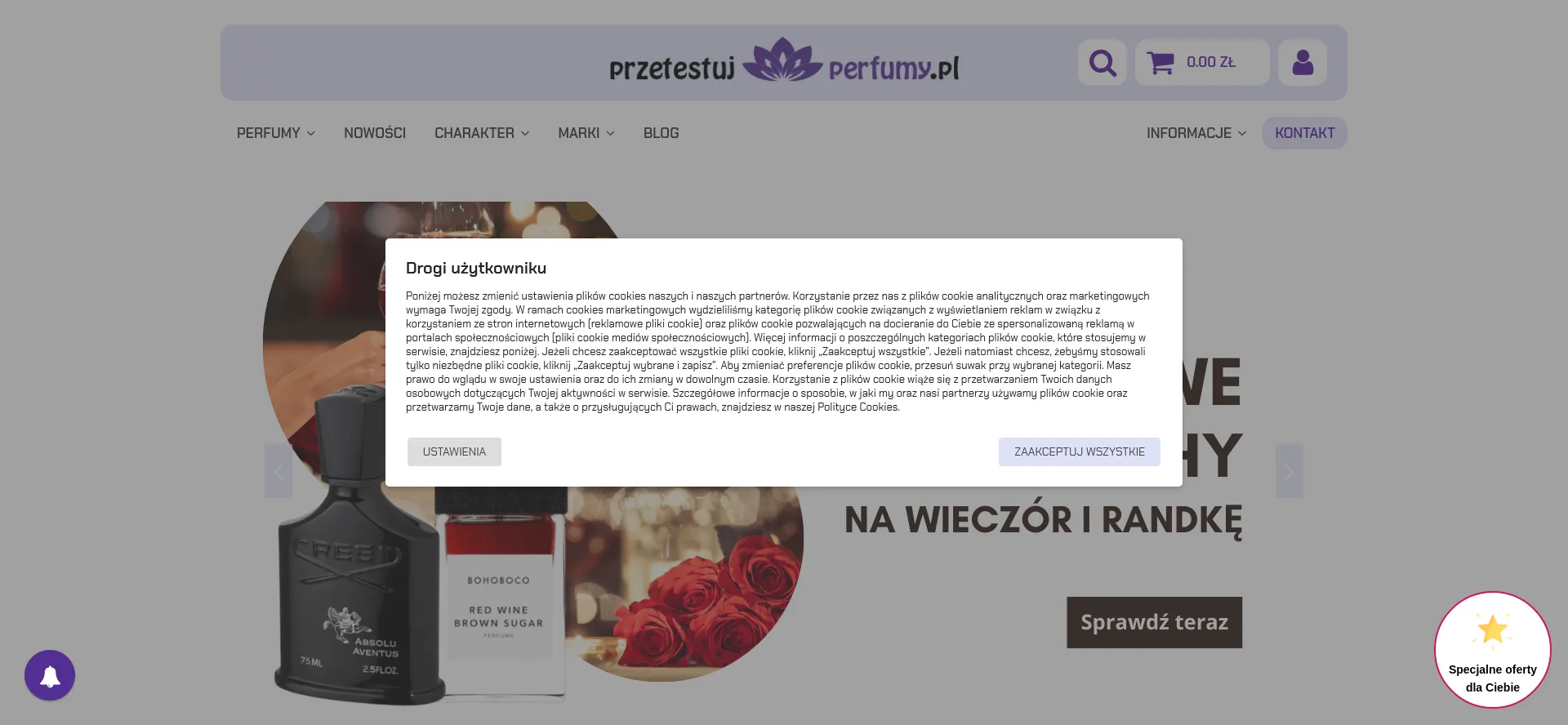The width and height of the screenshot is (1568, 725).
Task: Click the Sprawdź teraz banner button
Action: 1154,622
